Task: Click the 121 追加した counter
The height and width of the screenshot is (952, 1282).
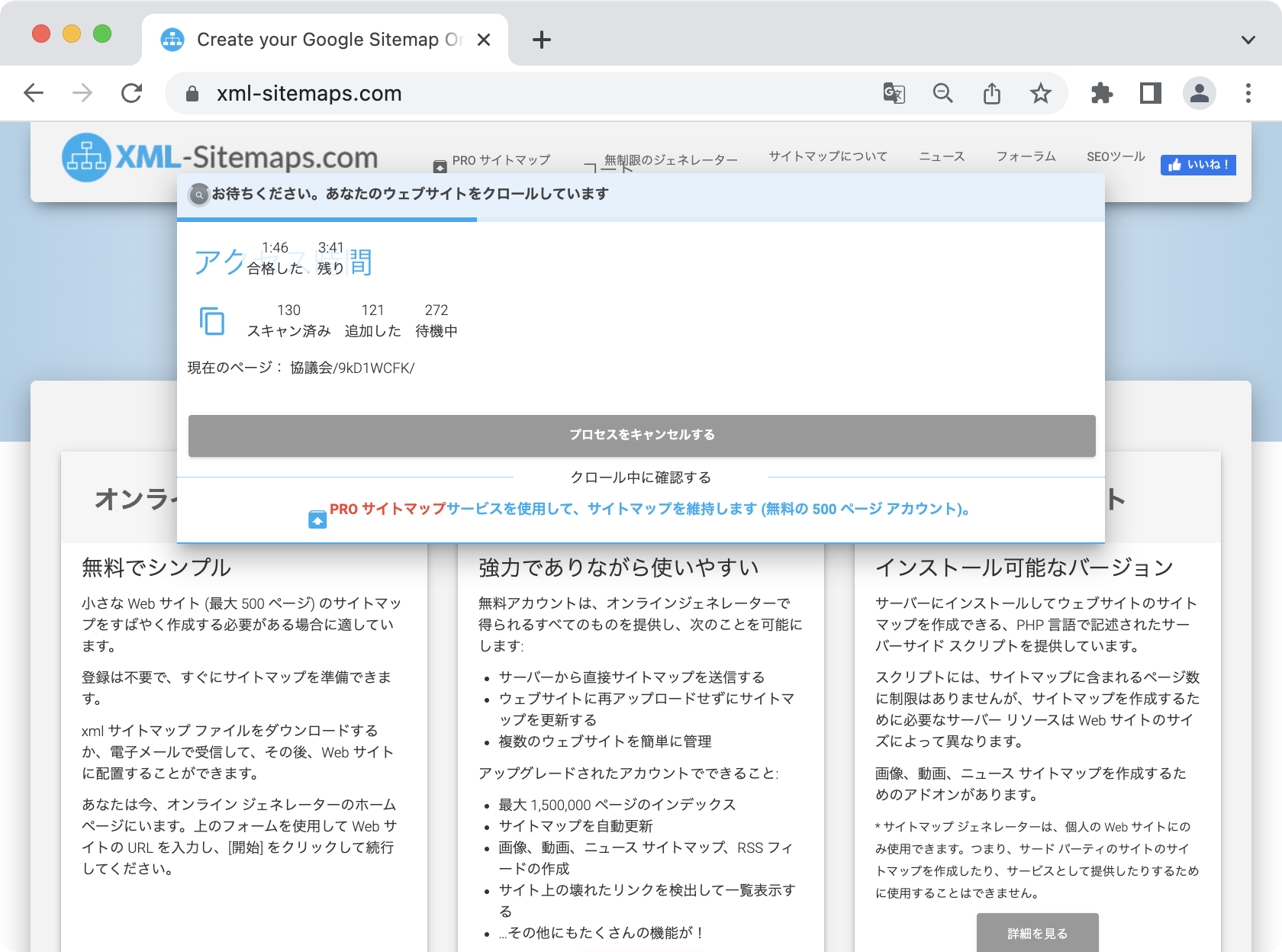Action: click(x=372, y=320)
